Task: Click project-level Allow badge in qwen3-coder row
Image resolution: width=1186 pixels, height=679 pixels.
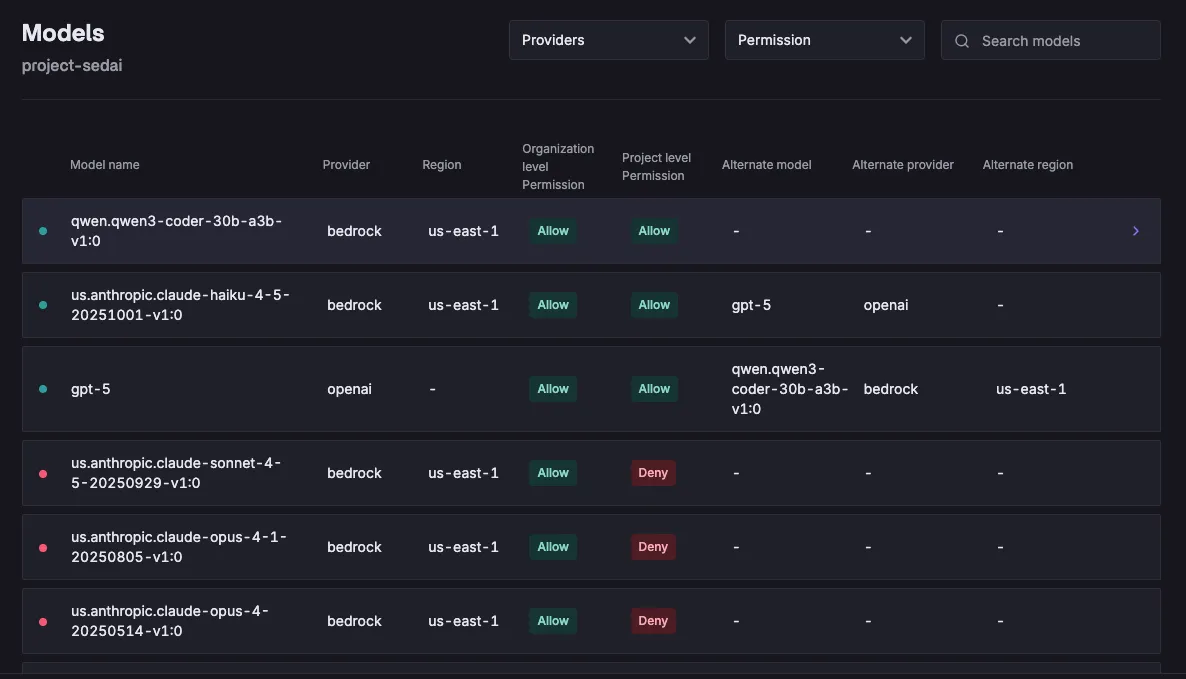Action: coord(654,231)
